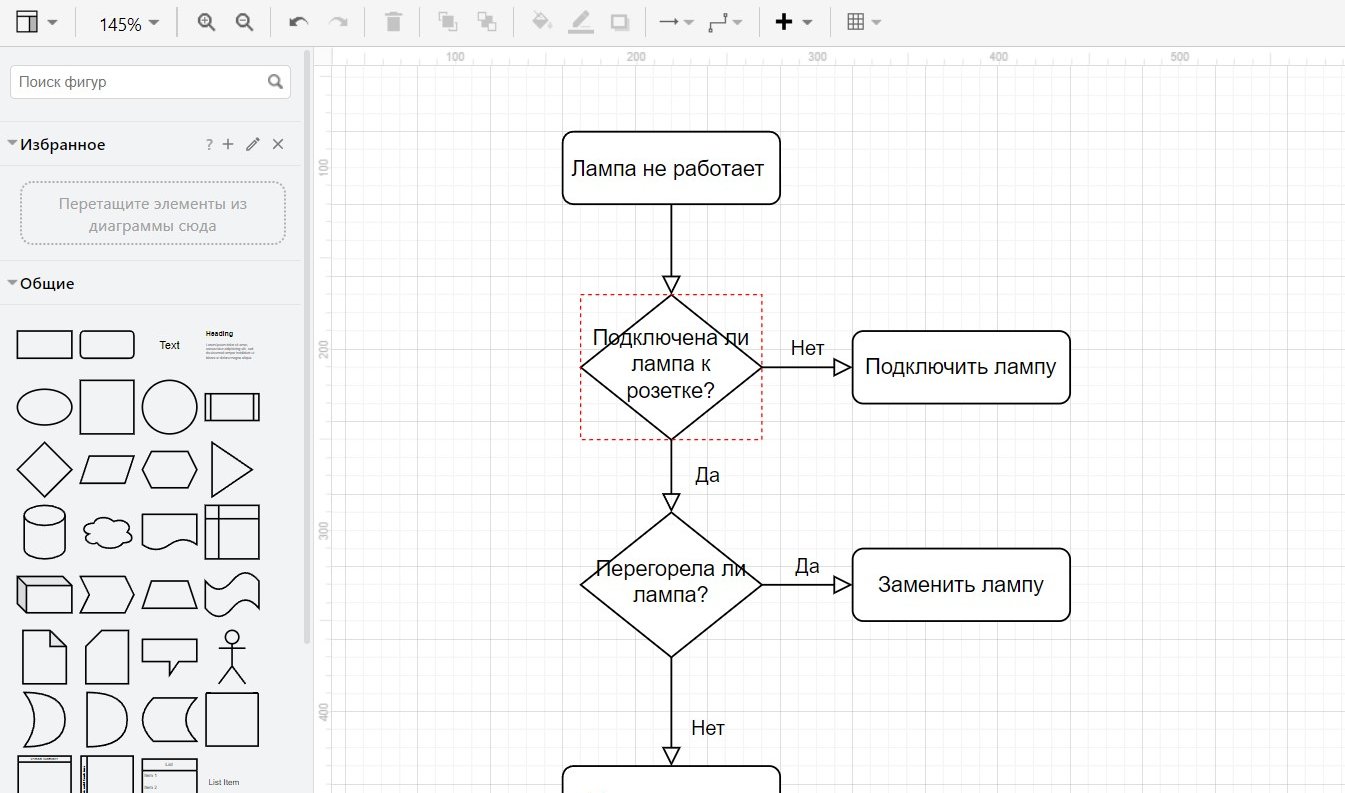This screenshot has height=793, width=1345.
Task: Click the 'Да' label below the first diamond
Action: [707, 475]
